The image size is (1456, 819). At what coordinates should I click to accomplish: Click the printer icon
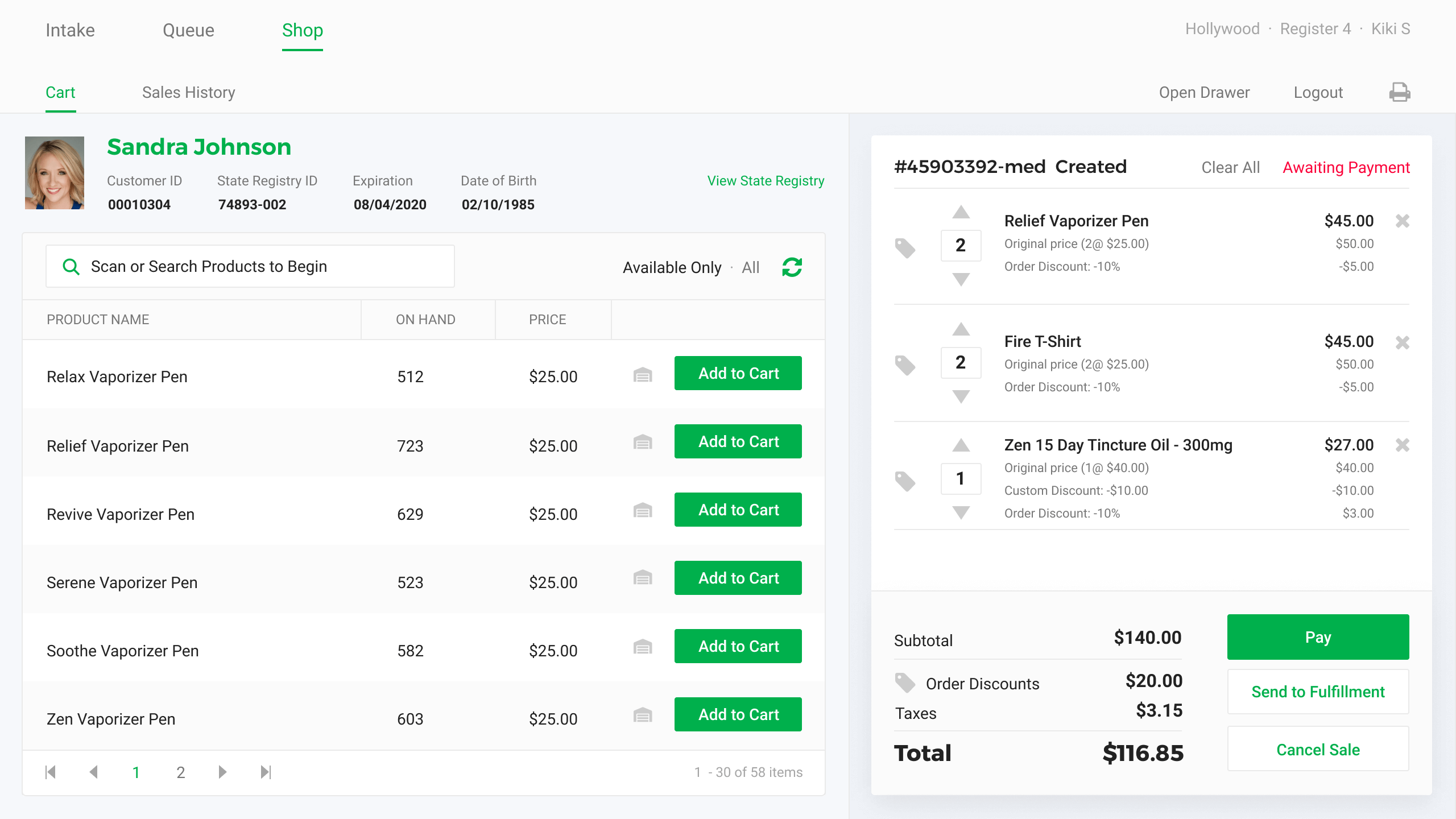click(1399, 92)
